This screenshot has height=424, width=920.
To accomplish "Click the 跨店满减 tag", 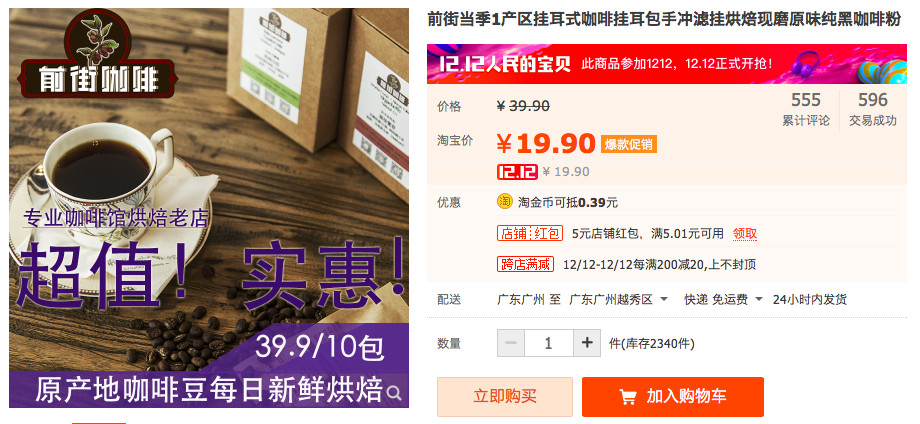I will (526, 264).
